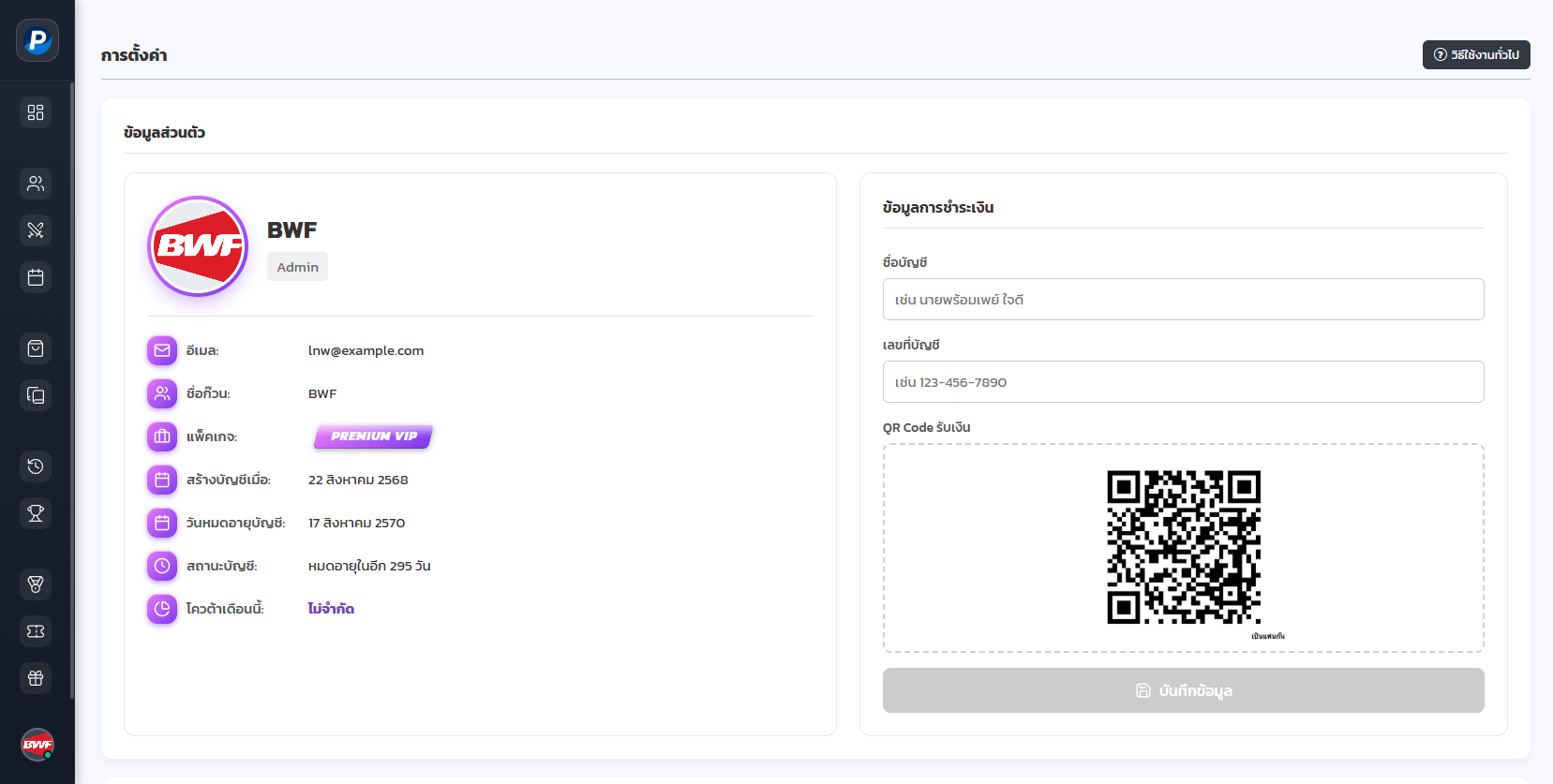Image resolution: width=1553 pixels, height=784 pixels.
Task: Open the crossed rackets match icon
Action: click(36, 230)
